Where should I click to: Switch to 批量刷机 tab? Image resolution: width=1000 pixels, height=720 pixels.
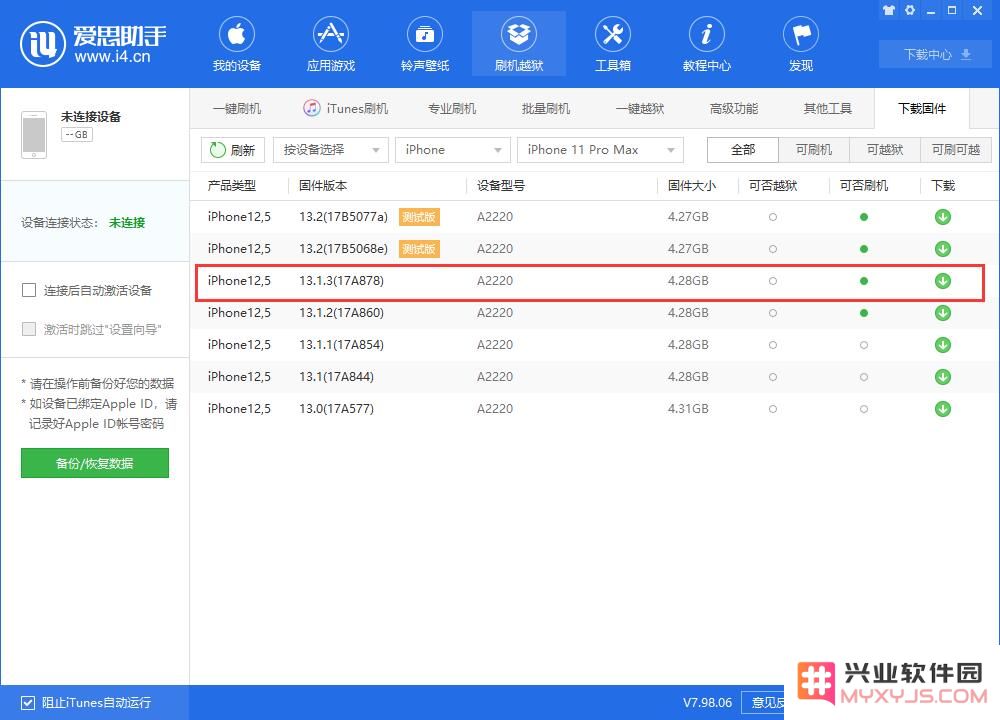pos(546,108)
